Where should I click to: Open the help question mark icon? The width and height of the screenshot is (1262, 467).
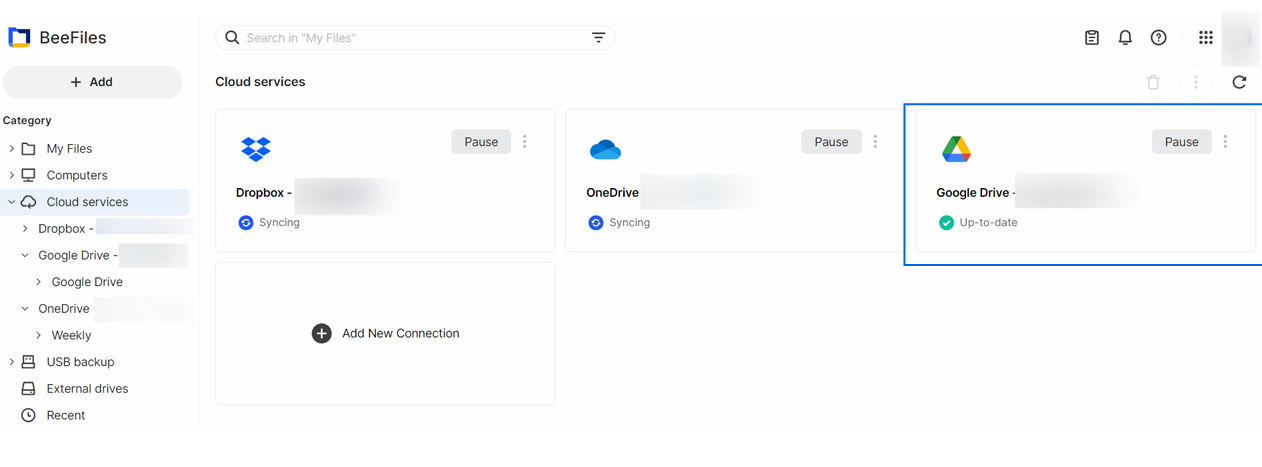click(x=1158, y=38)
